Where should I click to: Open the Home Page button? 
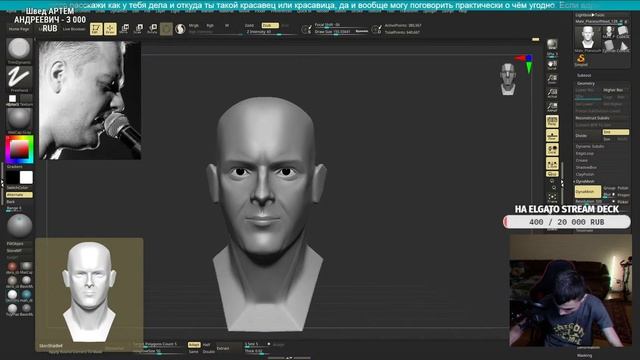(x=19, y=29)
